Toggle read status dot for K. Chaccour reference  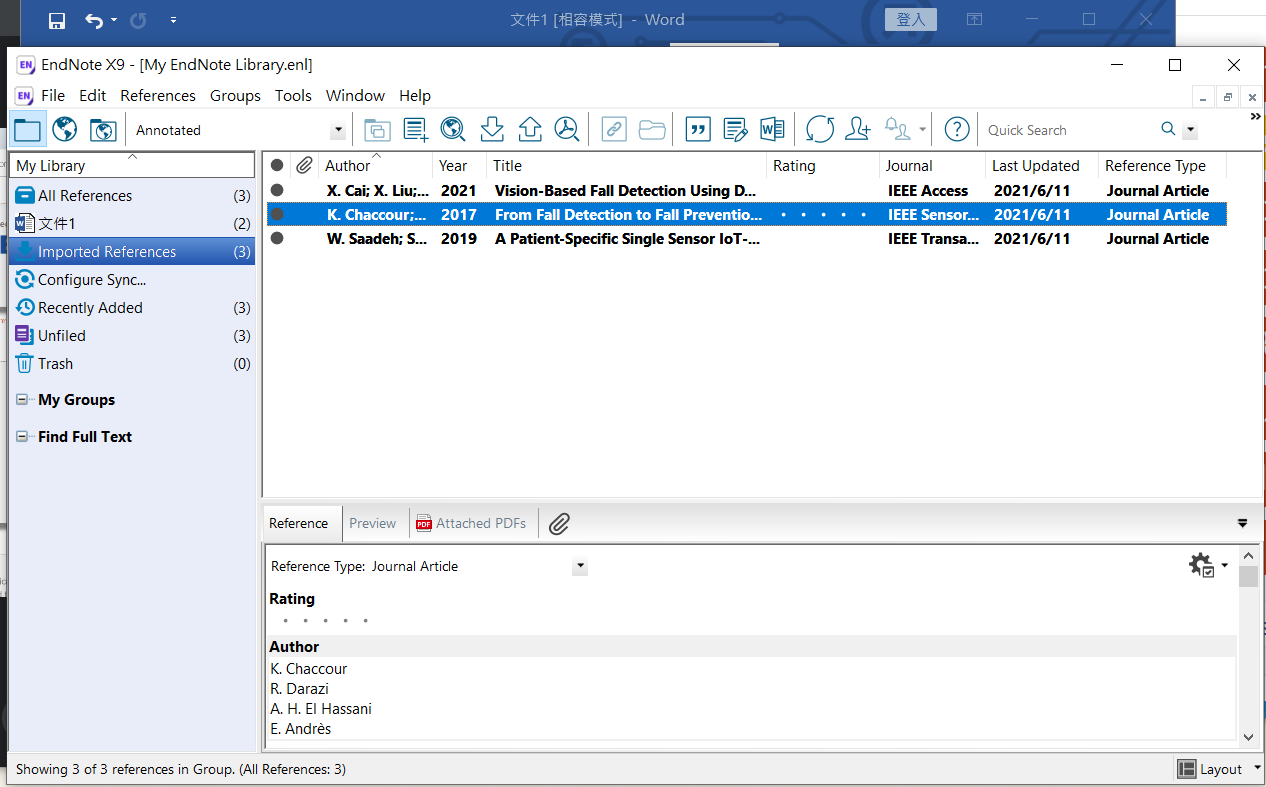click(x=277, y=214)
